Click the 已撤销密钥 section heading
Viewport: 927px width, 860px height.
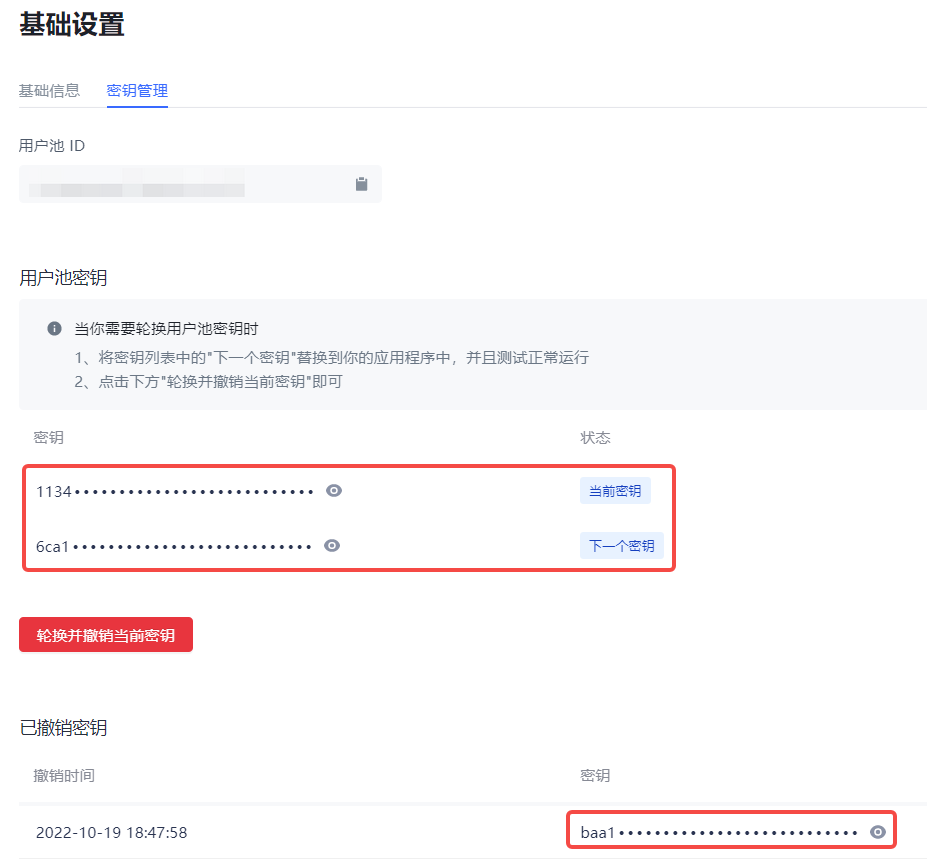pyautogui.click(x=63, y=728)
